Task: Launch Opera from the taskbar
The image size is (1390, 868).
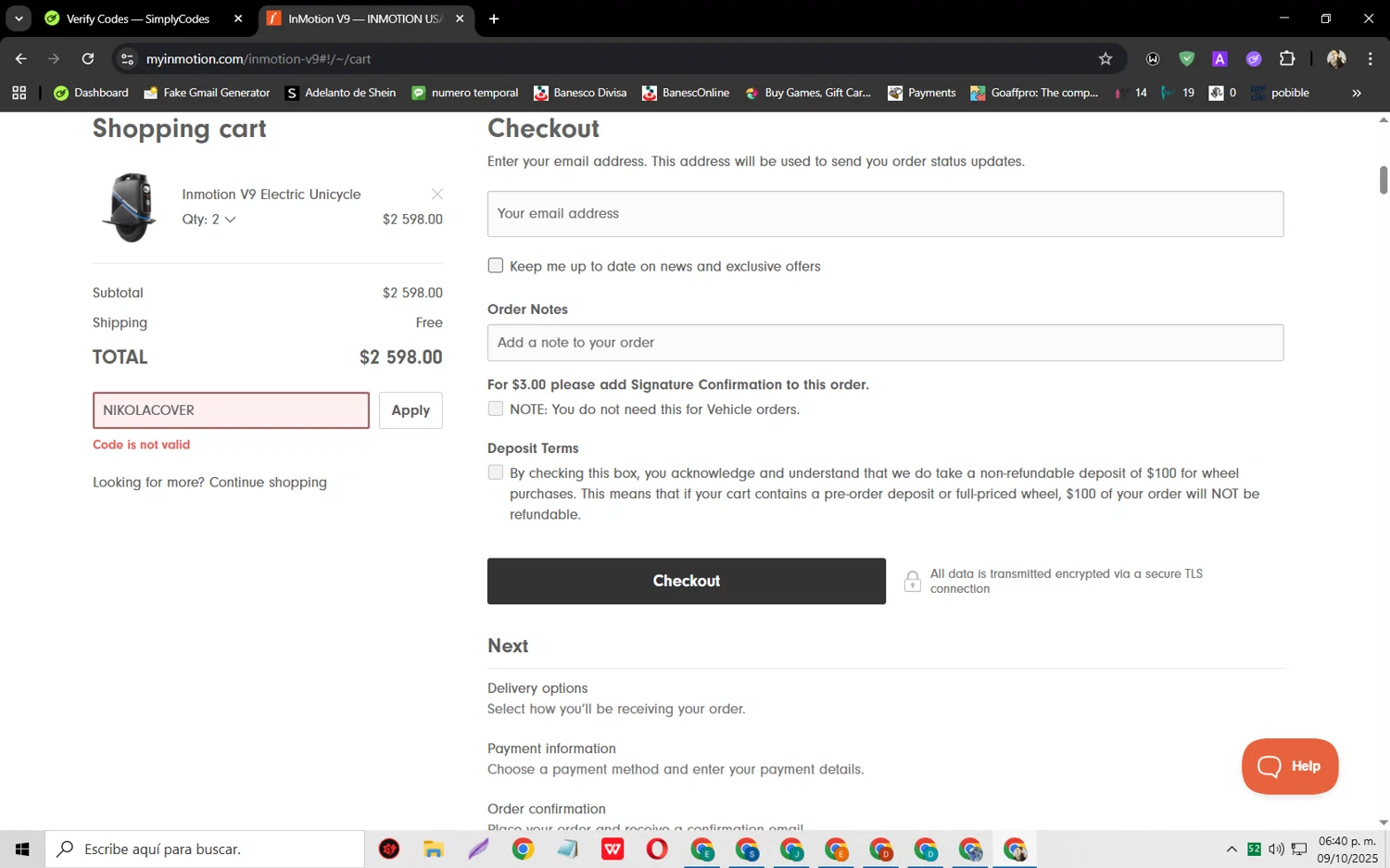Action: 657,849
